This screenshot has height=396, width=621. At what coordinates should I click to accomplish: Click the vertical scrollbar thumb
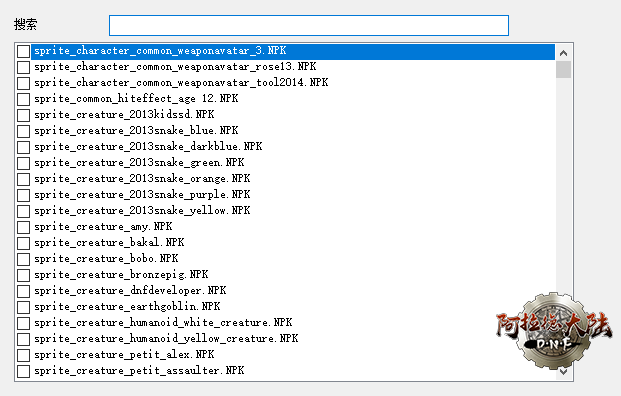click(563, 69)
